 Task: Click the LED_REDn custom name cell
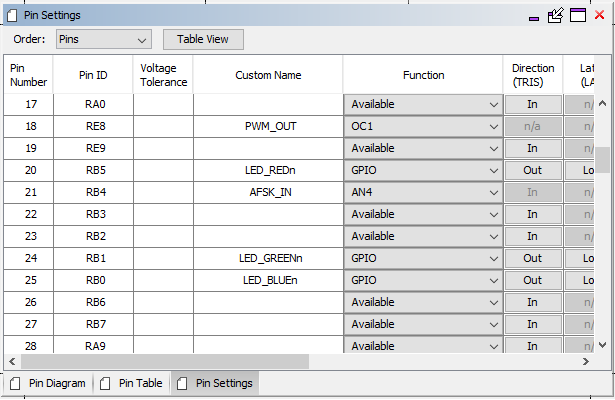(268, 170)
